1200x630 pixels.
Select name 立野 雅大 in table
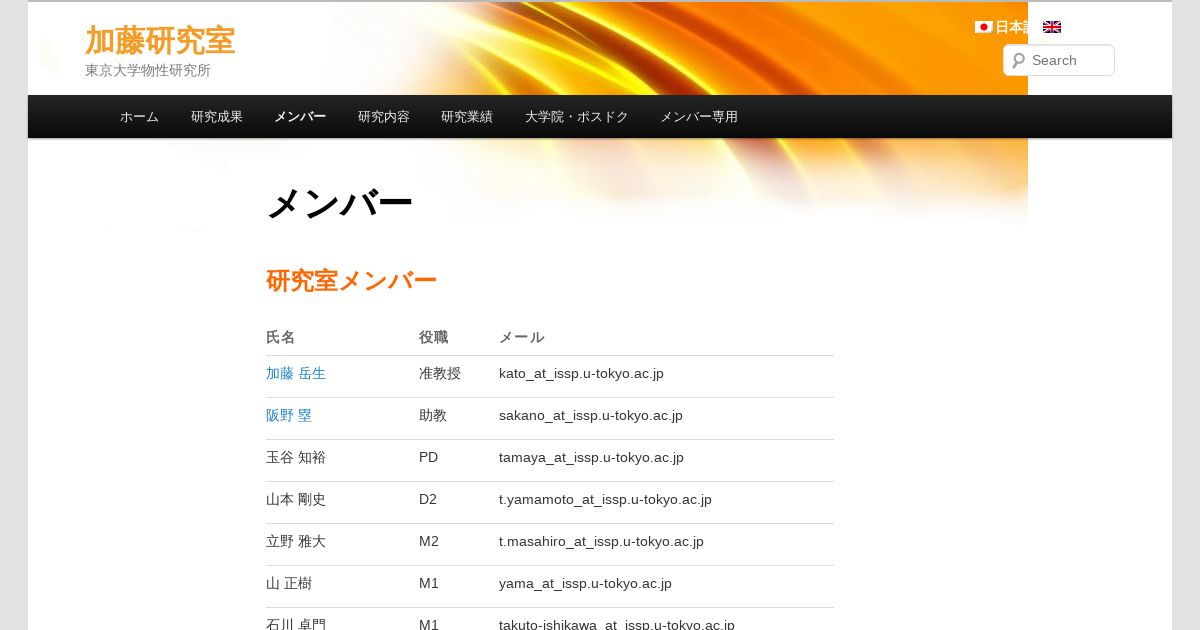coord(296,541)
